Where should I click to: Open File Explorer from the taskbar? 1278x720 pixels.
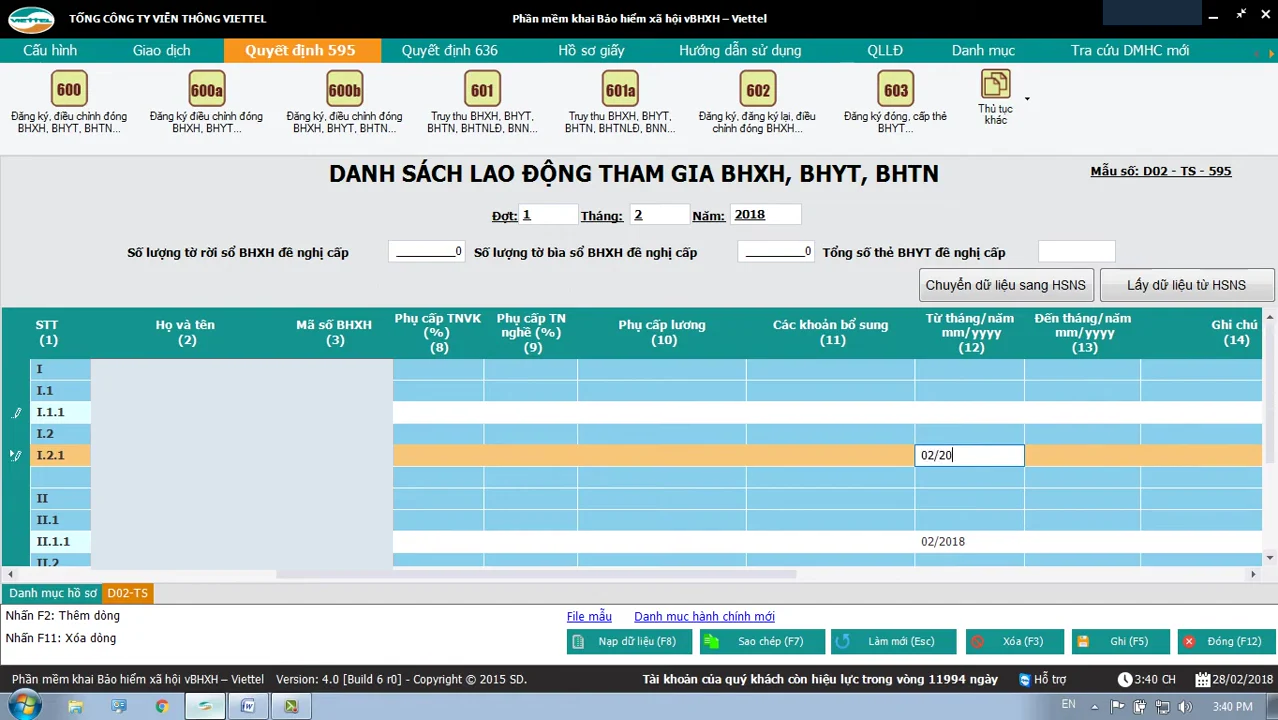click(x=76, y=706)
